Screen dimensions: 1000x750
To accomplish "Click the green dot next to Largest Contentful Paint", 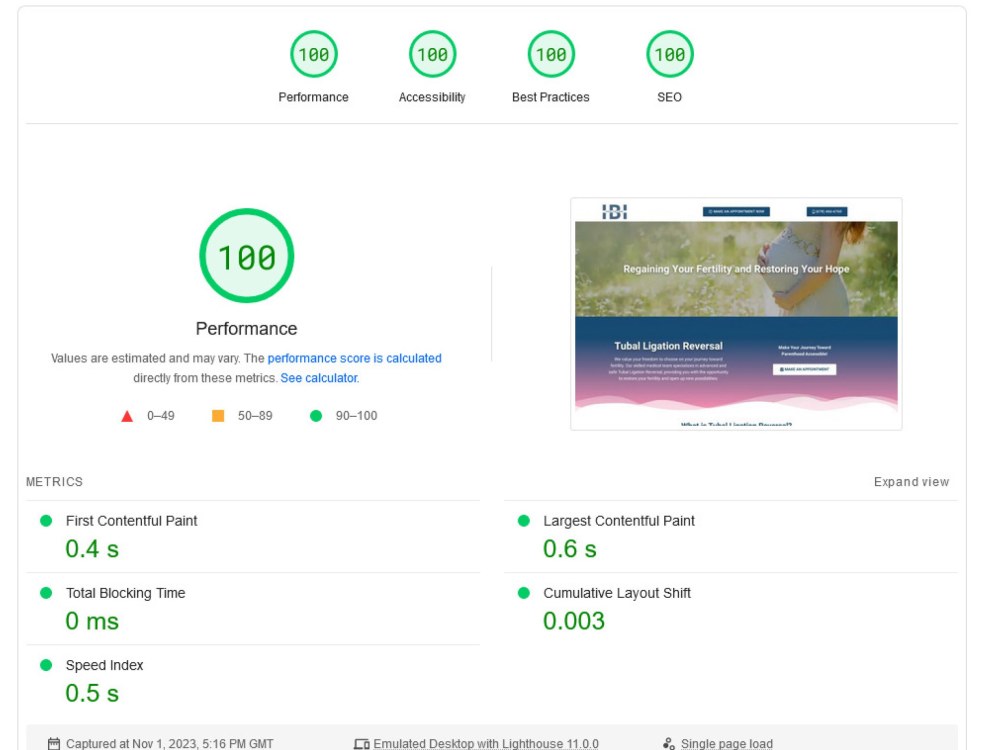I will [524, 521].
